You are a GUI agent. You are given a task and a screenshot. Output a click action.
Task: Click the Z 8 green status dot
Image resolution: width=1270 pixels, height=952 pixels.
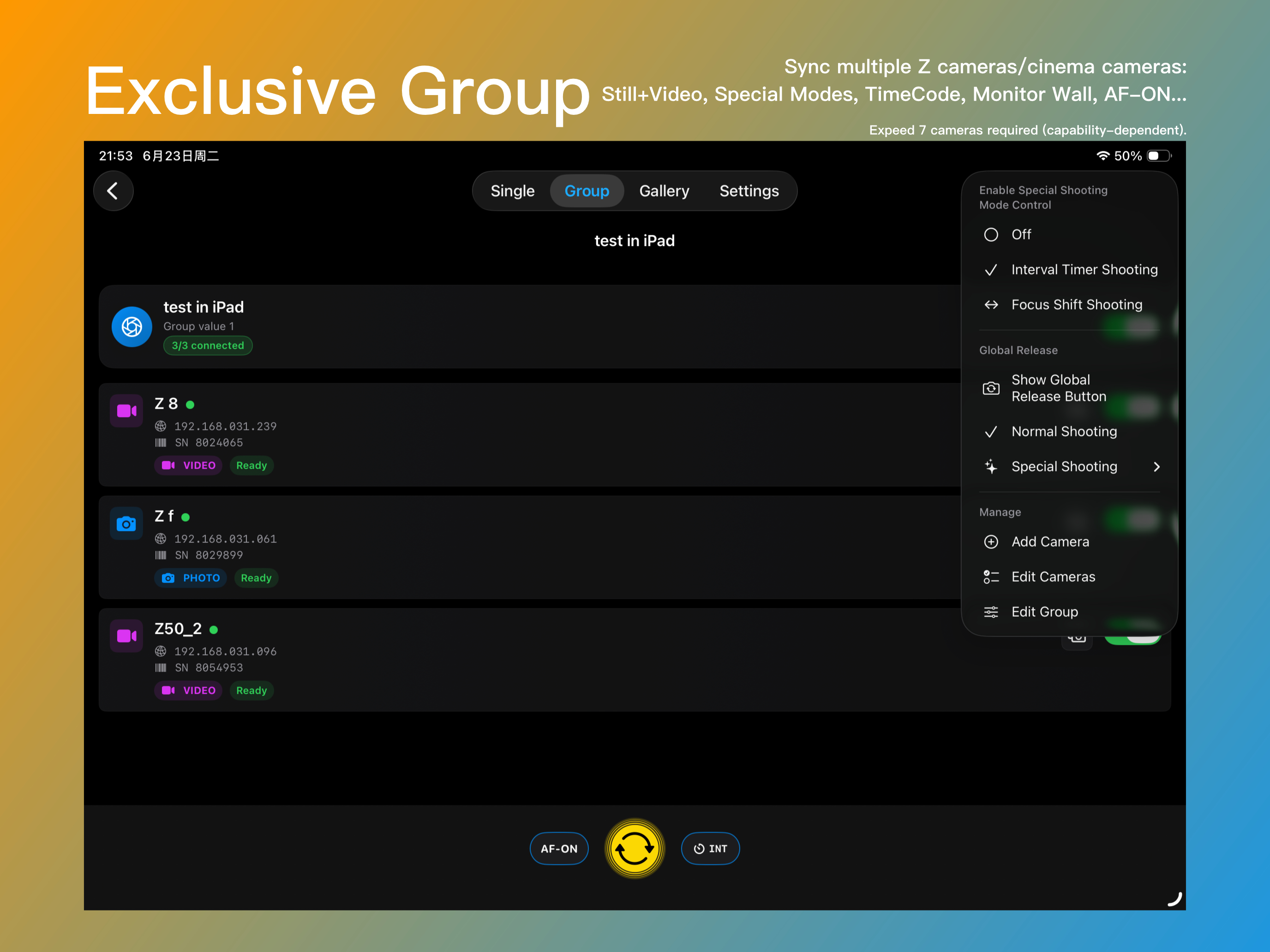coord(190,405)
